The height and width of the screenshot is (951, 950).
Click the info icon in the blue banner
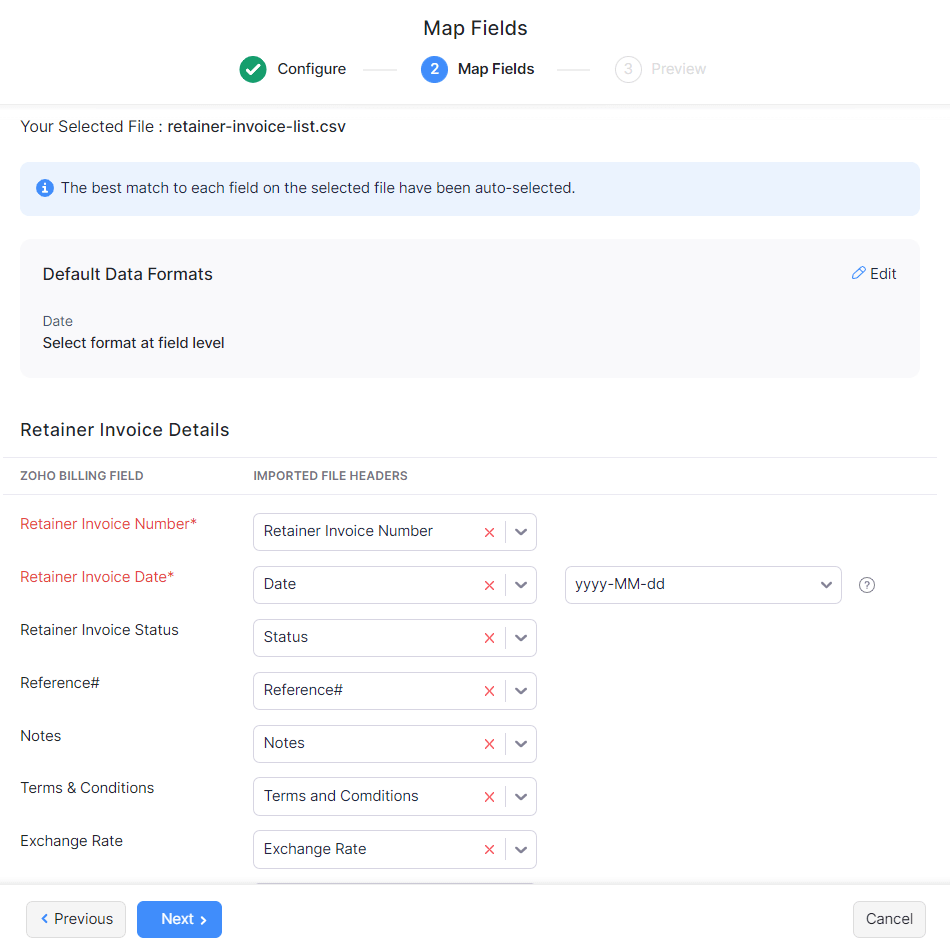tap(44, 188)
